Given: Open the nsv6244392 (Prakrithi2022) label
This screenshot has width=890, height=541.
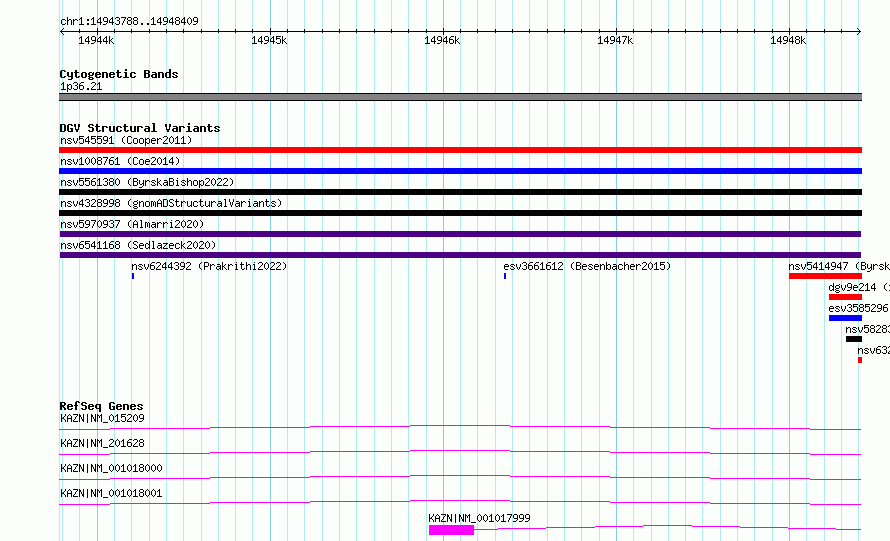Looking at the screenshot, I should point(209,266).
